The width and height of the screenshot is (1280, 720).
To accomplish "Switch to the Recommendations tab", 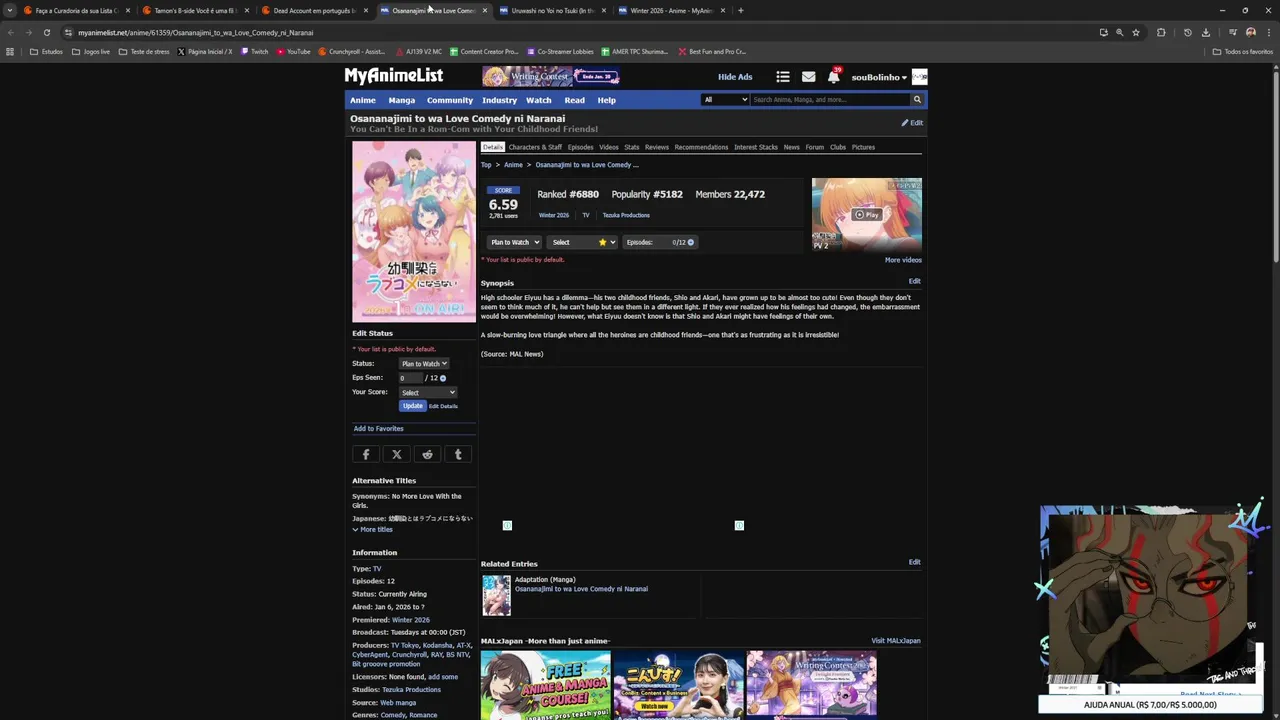I will (x=701, y=147).
